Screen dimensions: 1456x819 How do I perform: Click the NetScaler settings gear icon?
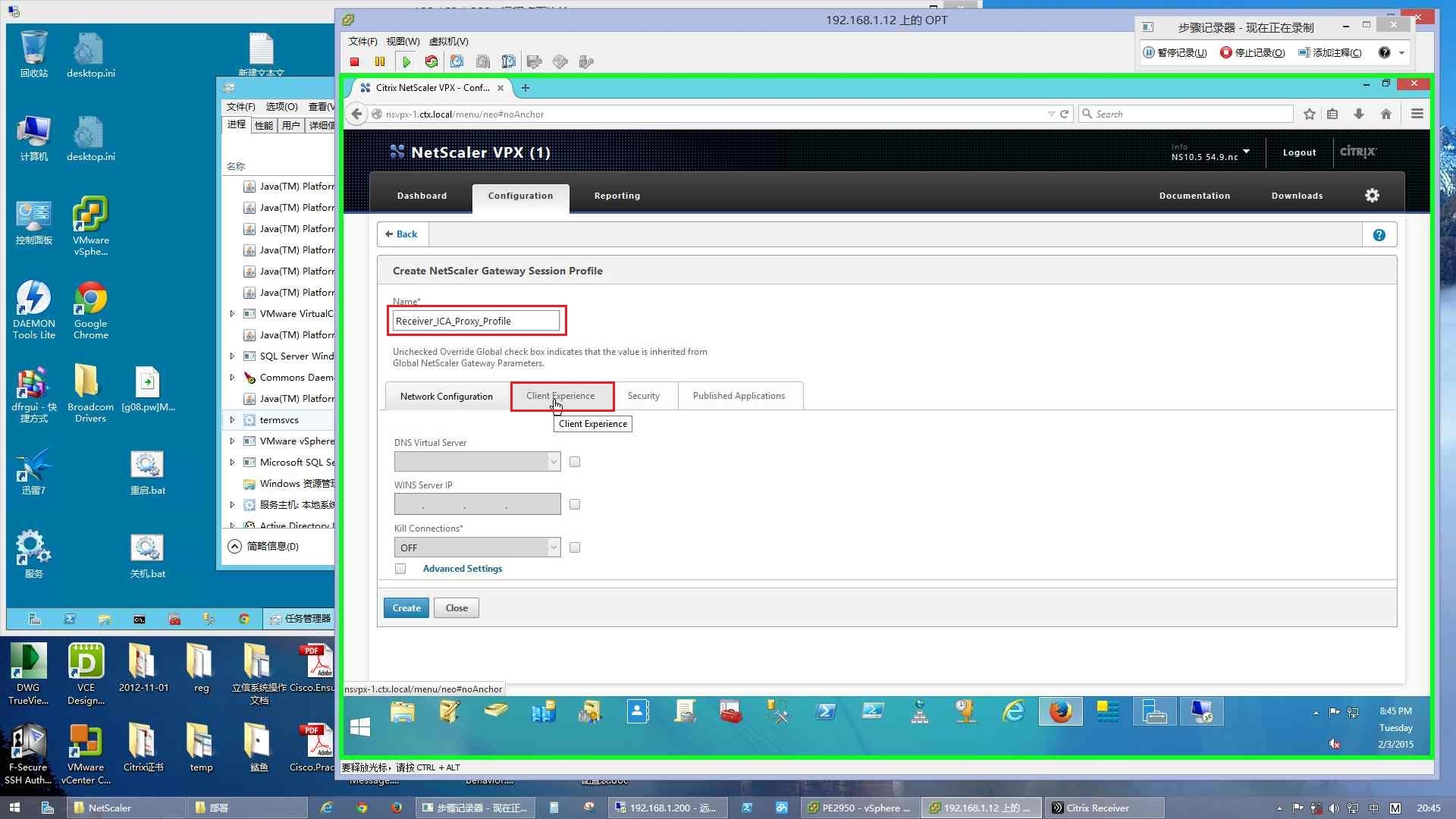tap(1372, 196)
